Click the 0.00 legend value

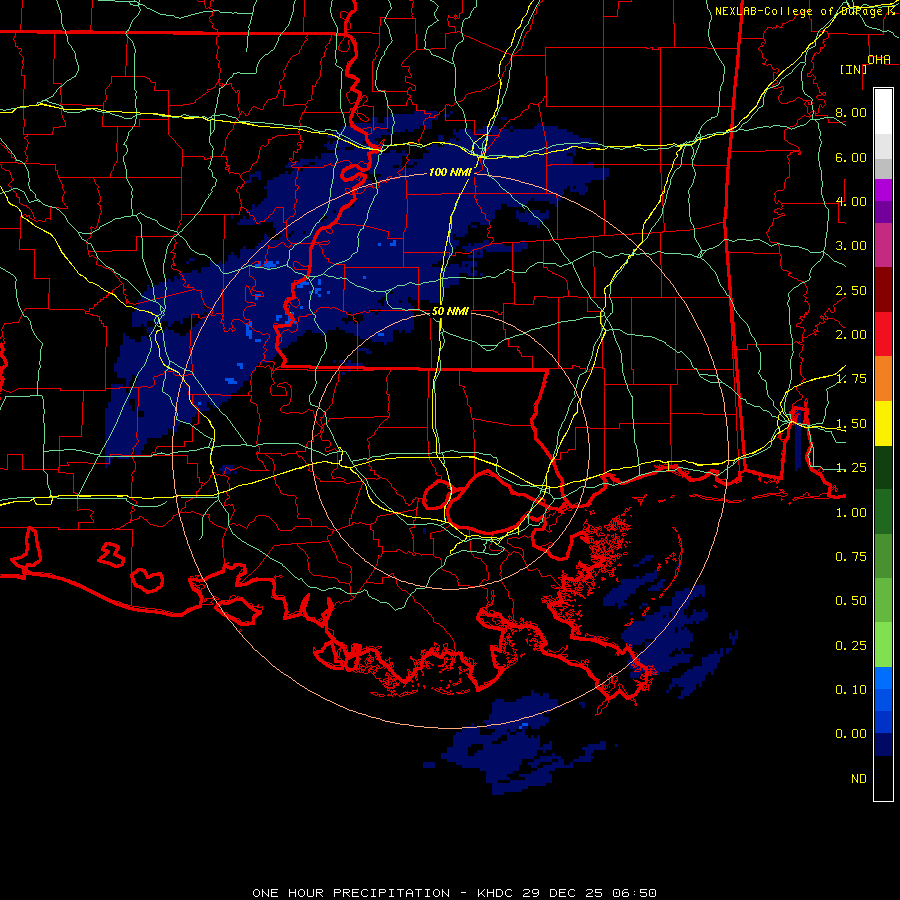coord(851,734)
